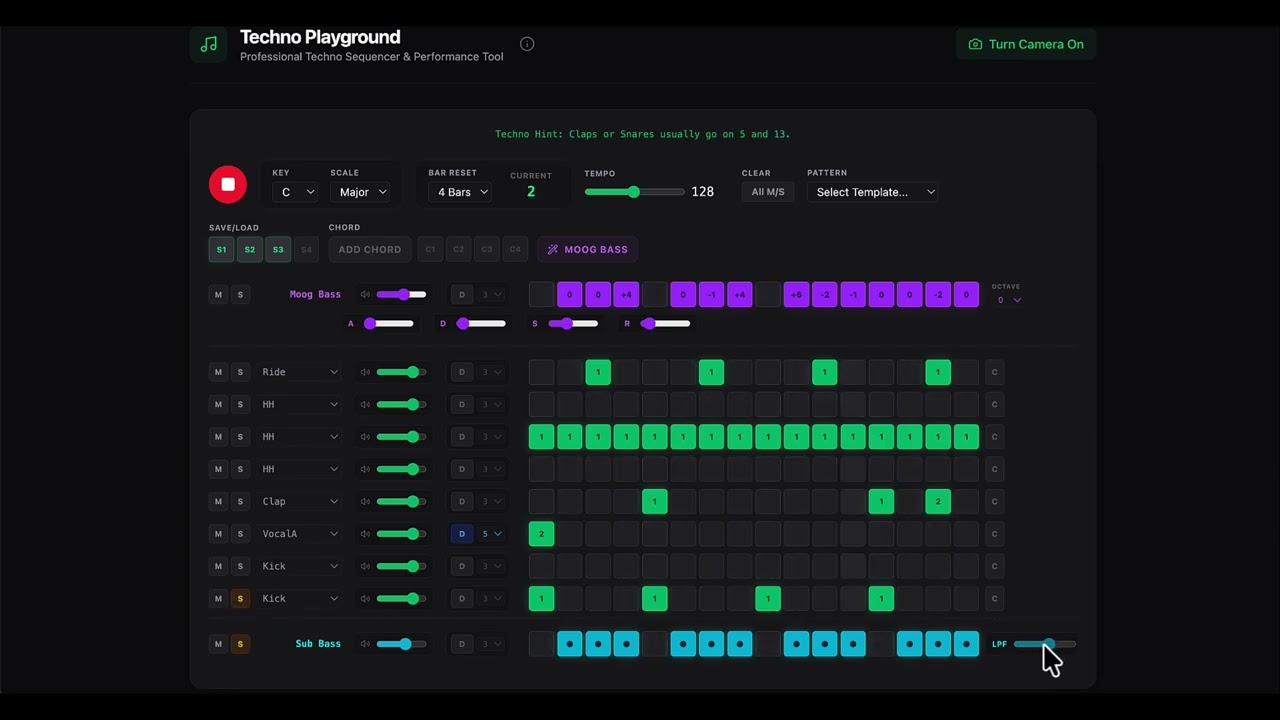This screenshot has width=1280, height=720.
Task: Click the VocalA step showing 2
Action: pyautogui.click(x=541, y=534)
